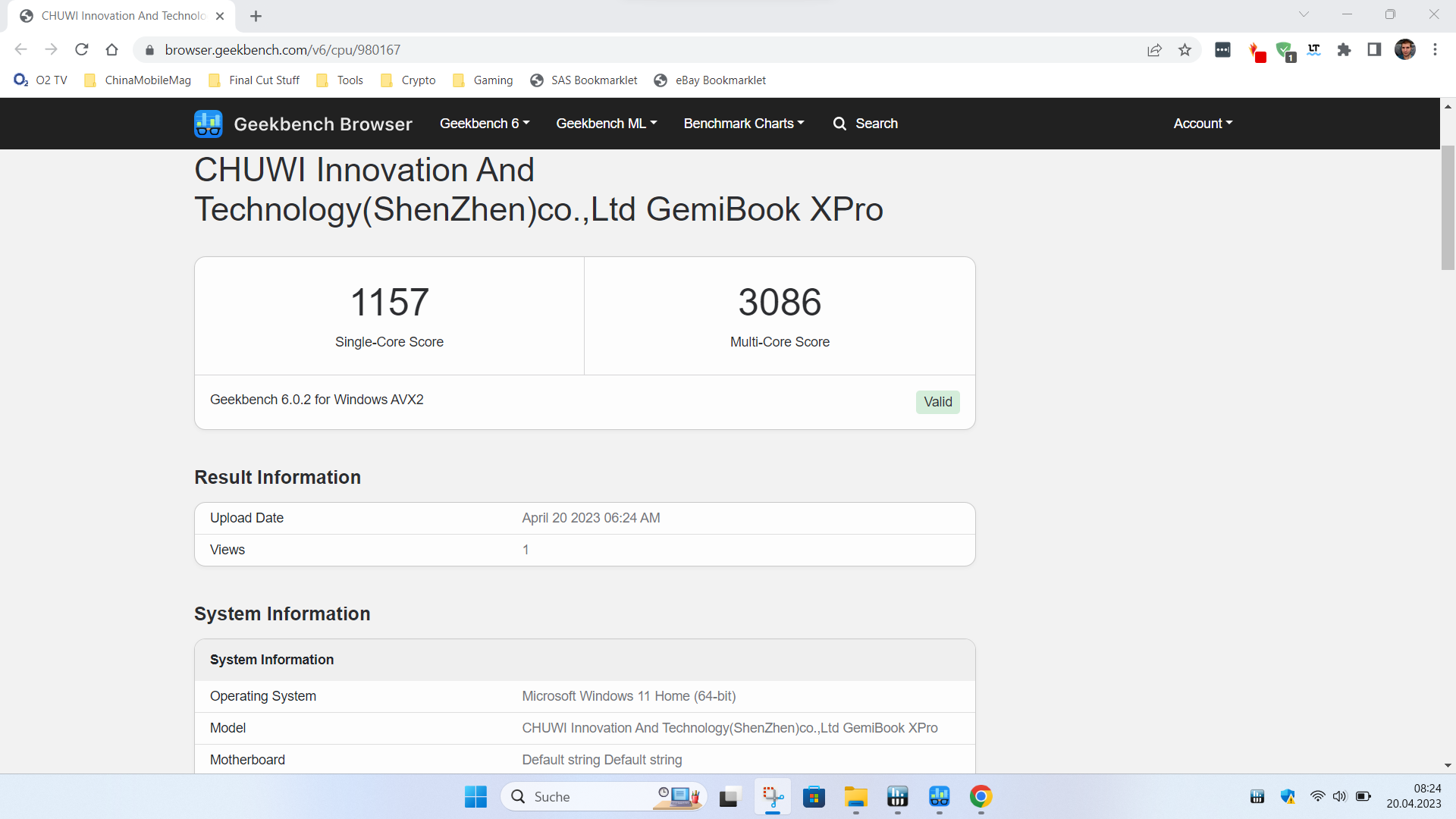Open the Benchmark Charts dropdown
The image size is (1456, 819).
(x=744, y=124)
